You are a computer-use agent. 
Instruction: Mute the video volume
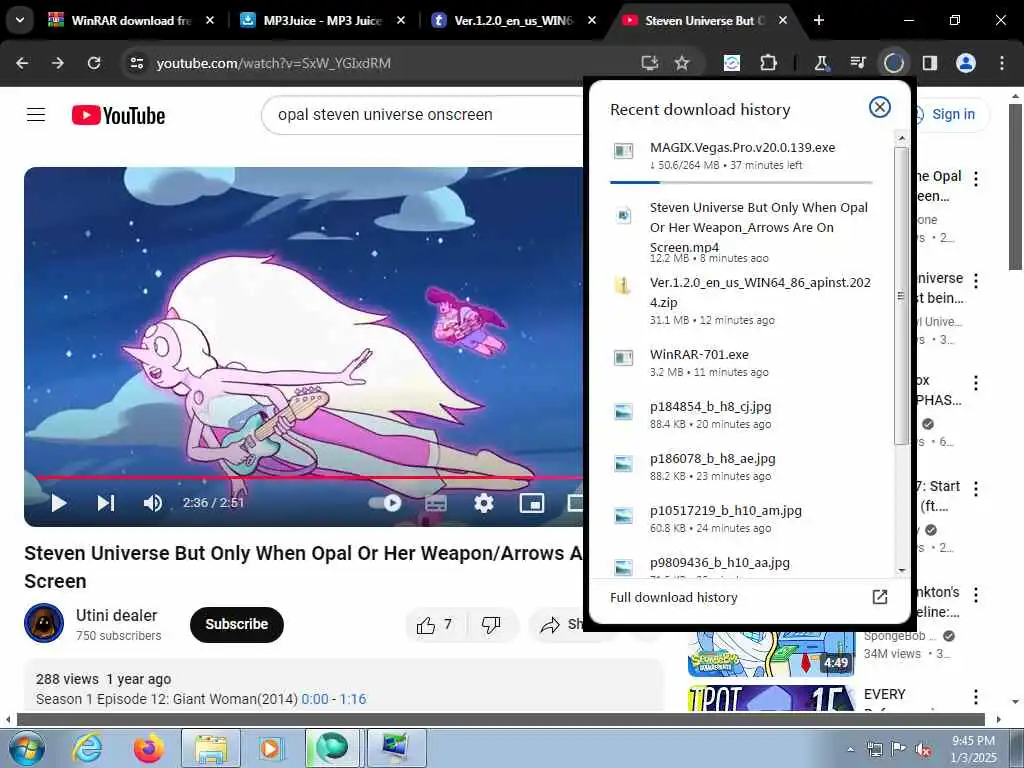point(152,503)
